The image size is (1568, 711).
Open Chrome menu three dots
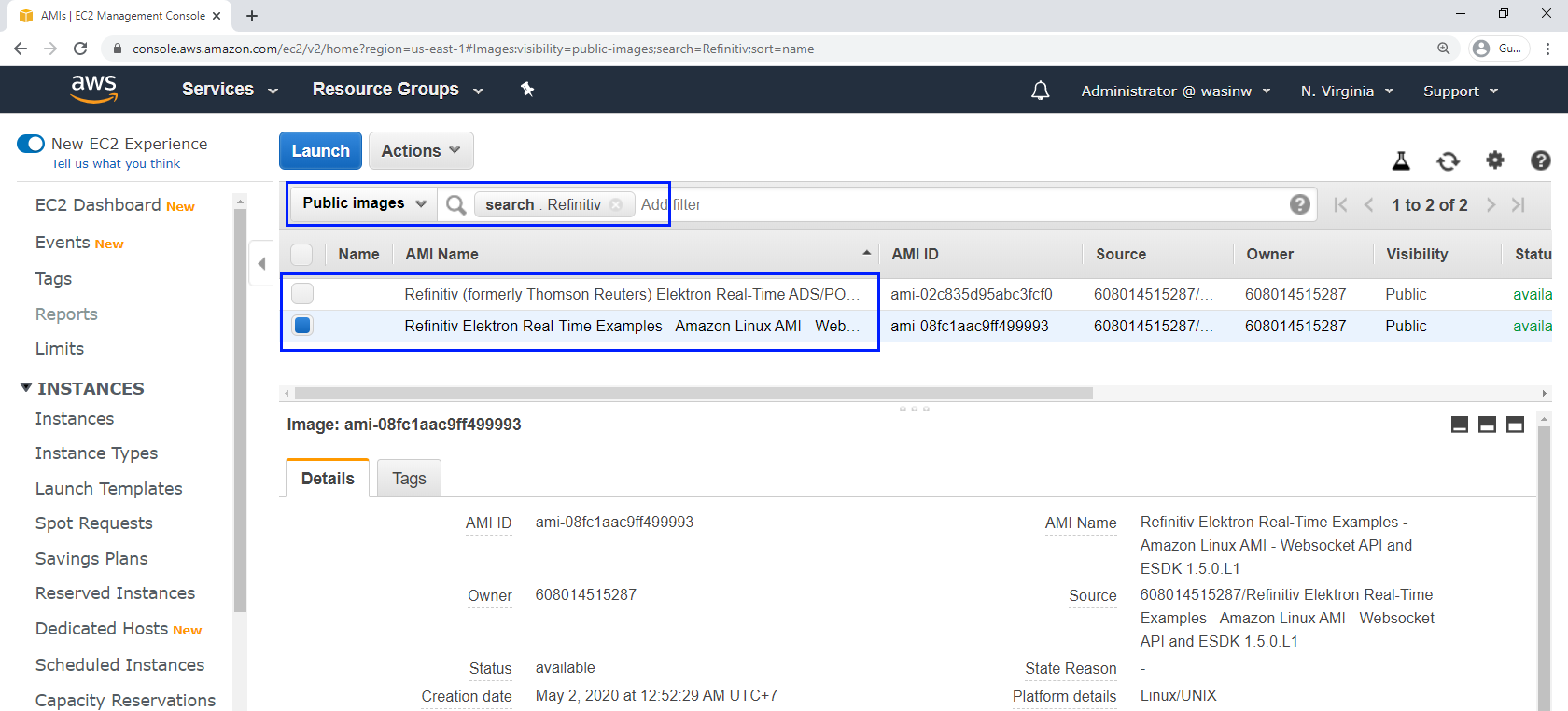point(1547,49)
